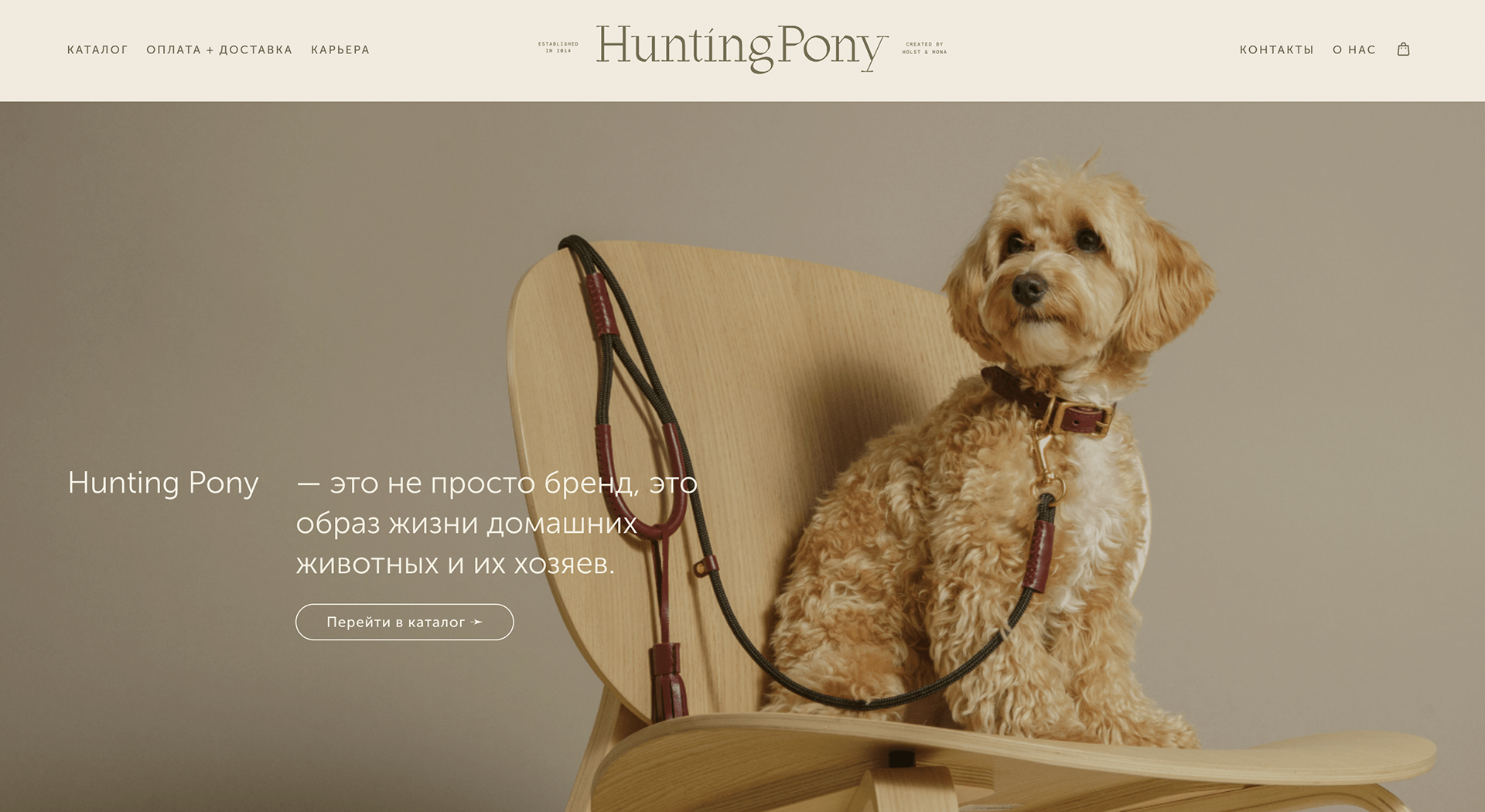Open the КАТАЛОГ menu item
This screenshot has width=1485, height=812.
coord(97,49)
